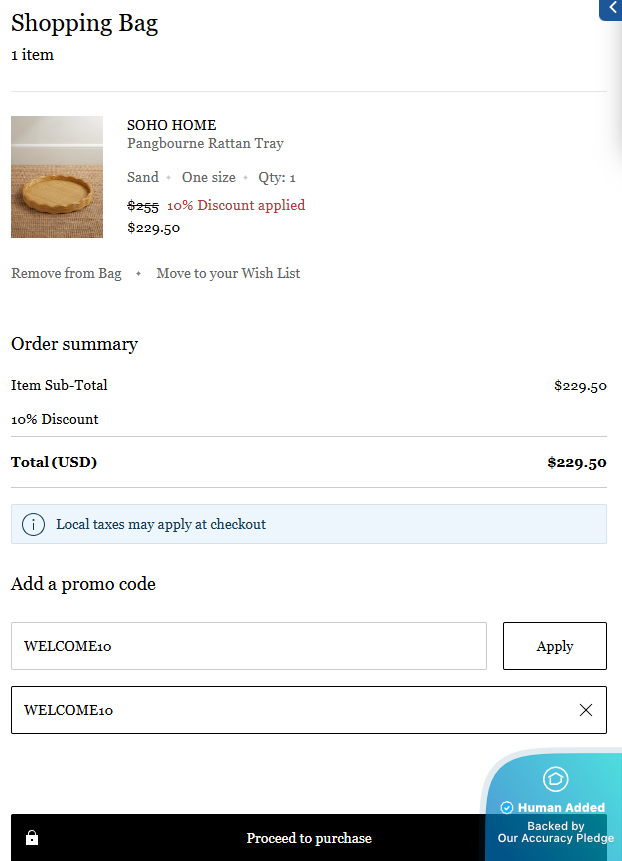The width and height of the screenshot is (622, 861).
Task: View the Pangbourne Rattan Tray product page
Action: point(205,143)
